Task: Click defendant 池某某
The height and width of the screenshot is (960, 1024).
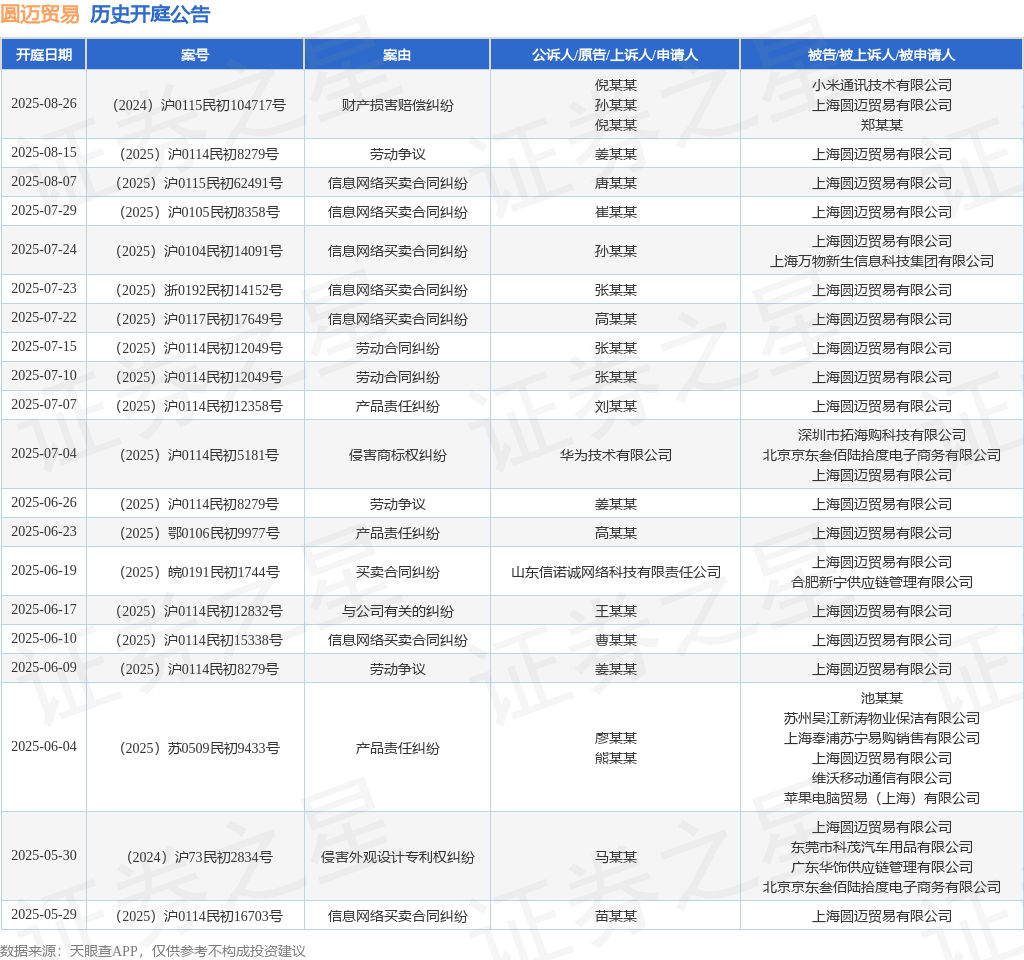Action: click(882, 698)
